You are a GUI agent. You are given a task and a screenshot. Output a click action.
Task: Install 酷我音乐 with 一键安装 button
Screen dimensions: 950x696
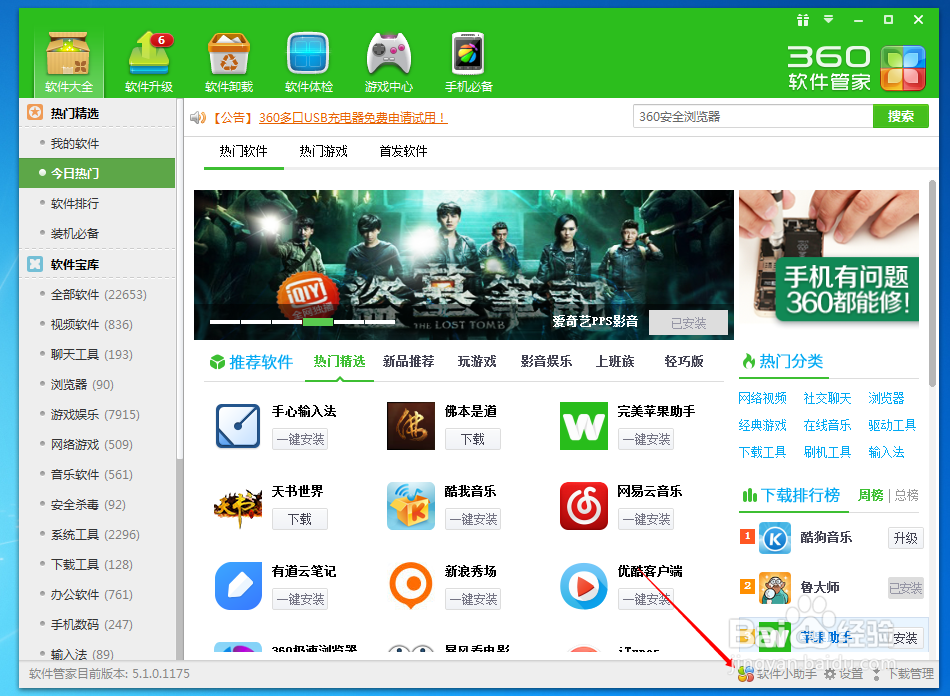pos(473,519)
